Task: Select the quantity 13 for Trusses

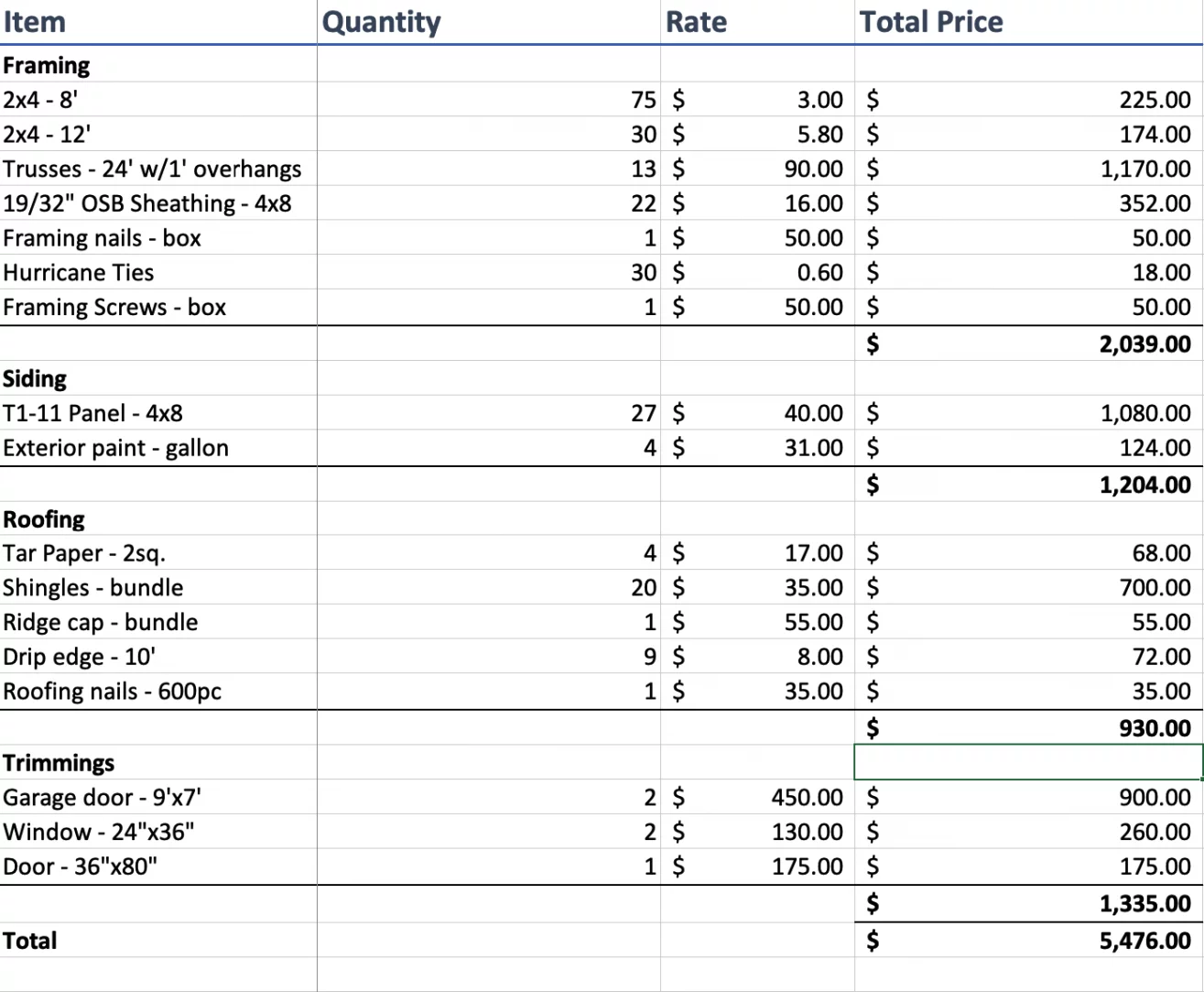Action: 489,169
